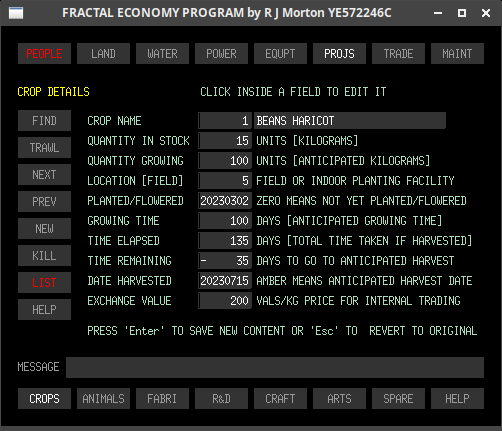Click time remaining field showing -35
Image resolution: width=502 pixels, height=431 pixels.
point(225,261)
